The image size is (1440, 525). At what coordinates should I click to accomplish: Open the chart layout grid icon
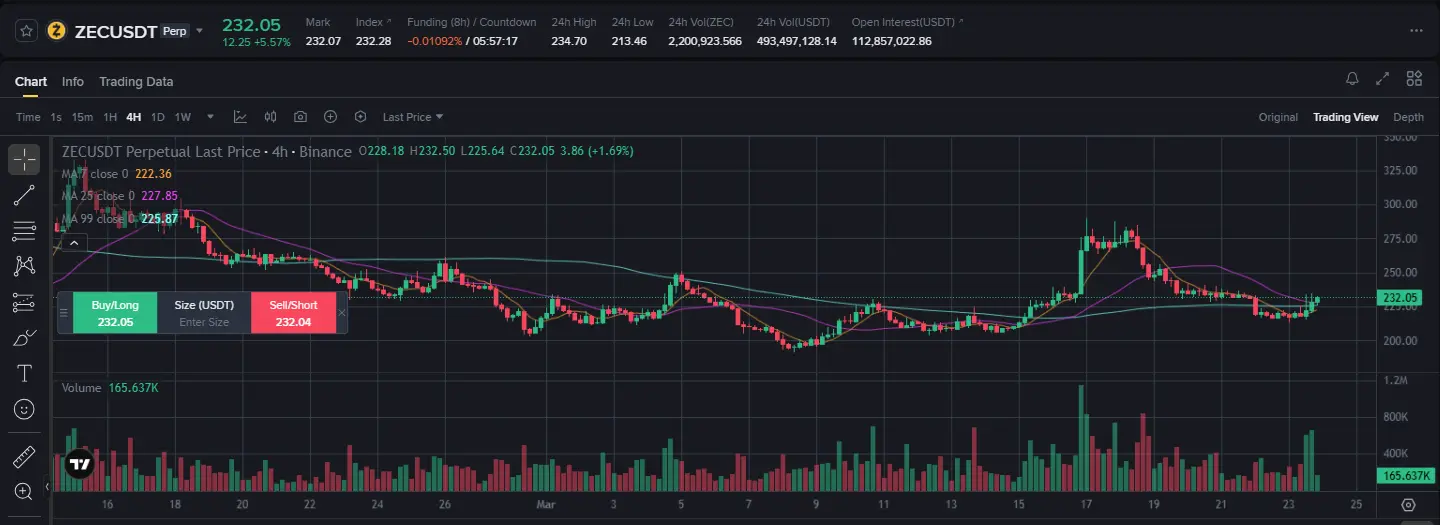point(1414,78)
